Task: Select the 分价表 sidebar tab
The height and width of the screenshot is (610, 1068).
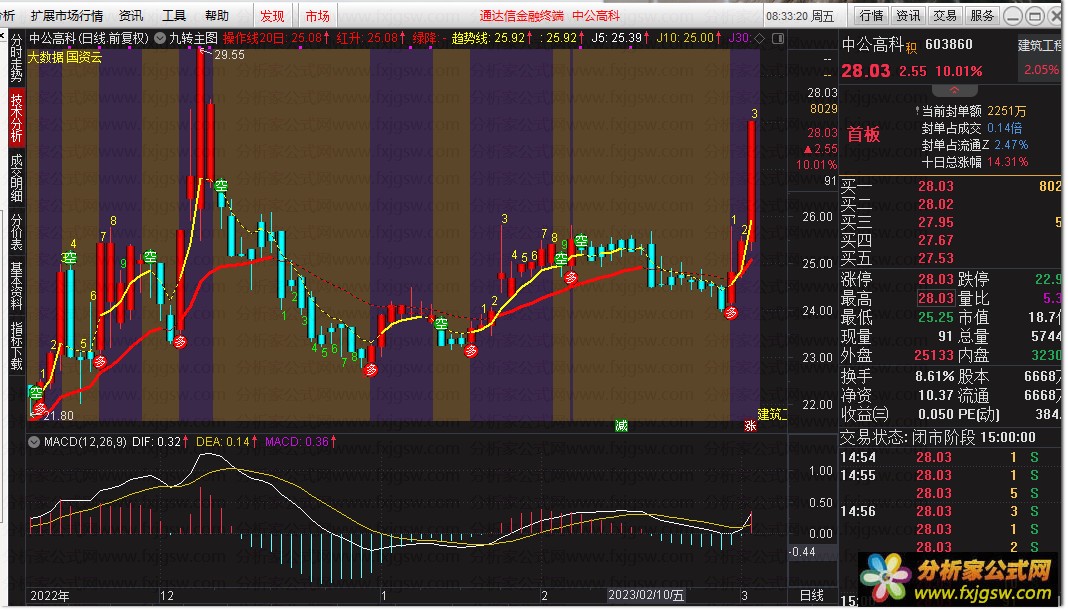Action: point(16,231)
